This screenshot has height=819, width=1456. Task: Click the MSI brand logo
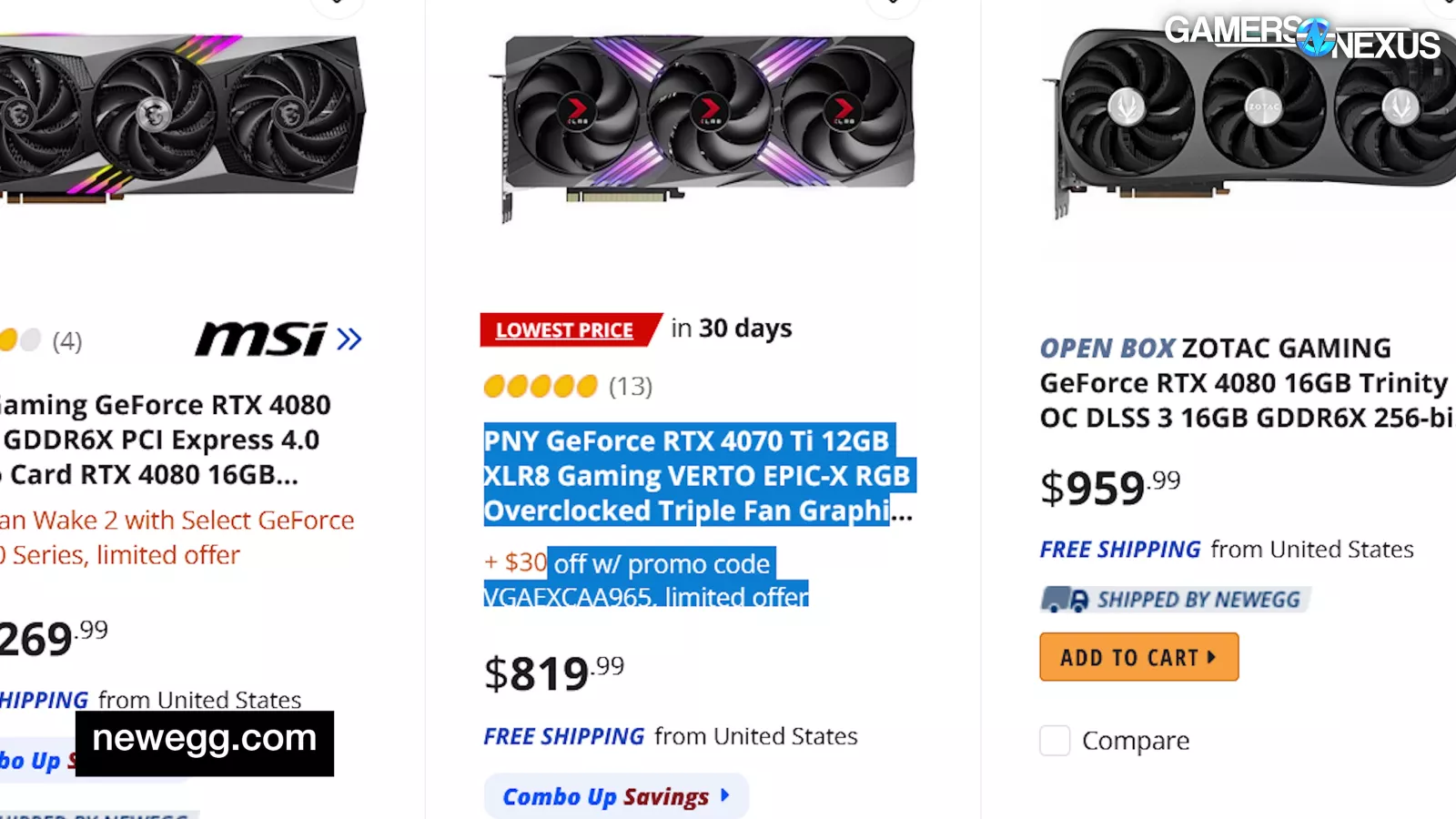(x=261, y=339)
